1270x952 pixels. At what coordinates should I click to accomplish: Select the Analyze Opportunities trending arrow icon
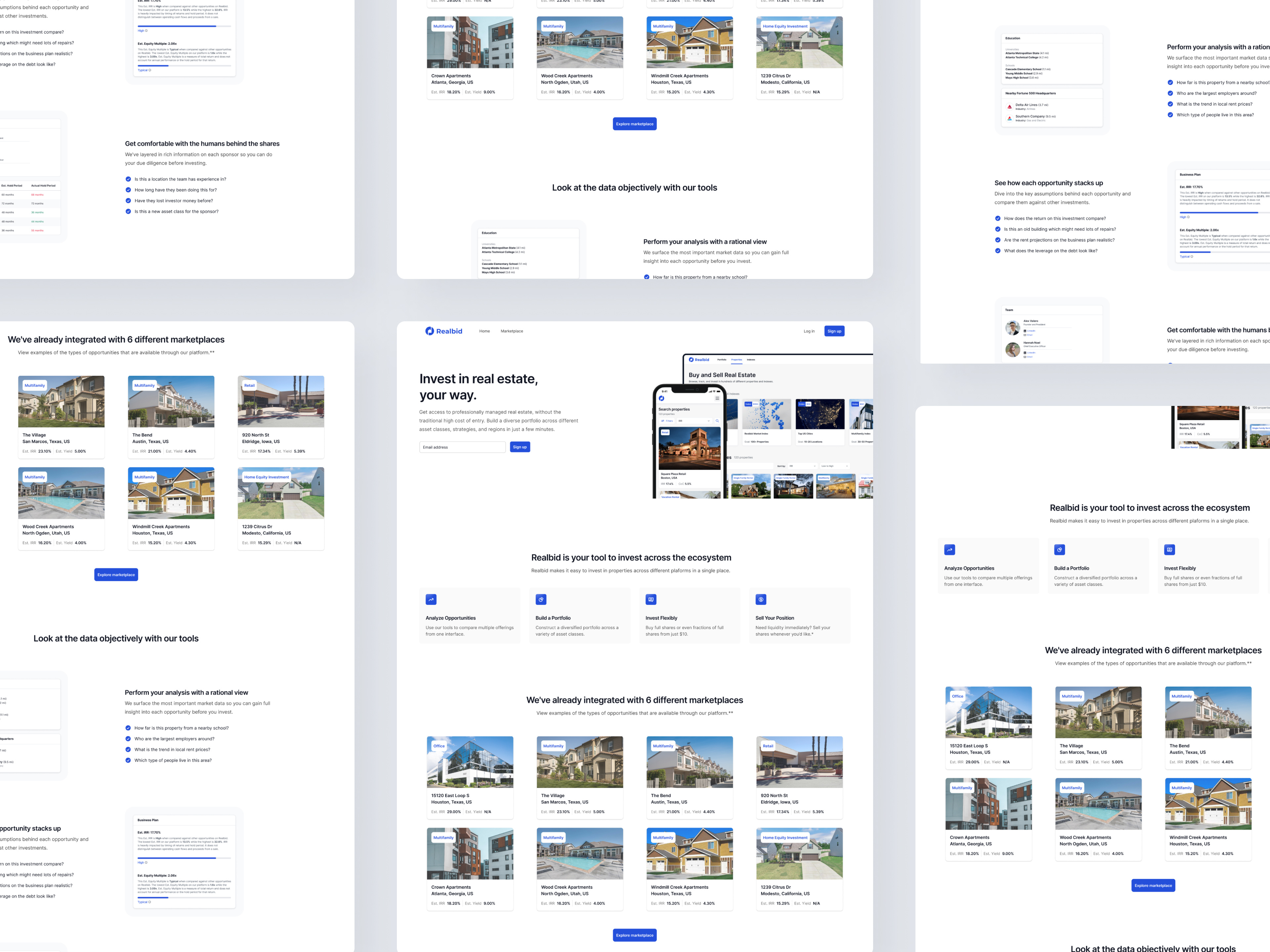tap(431, 600)
